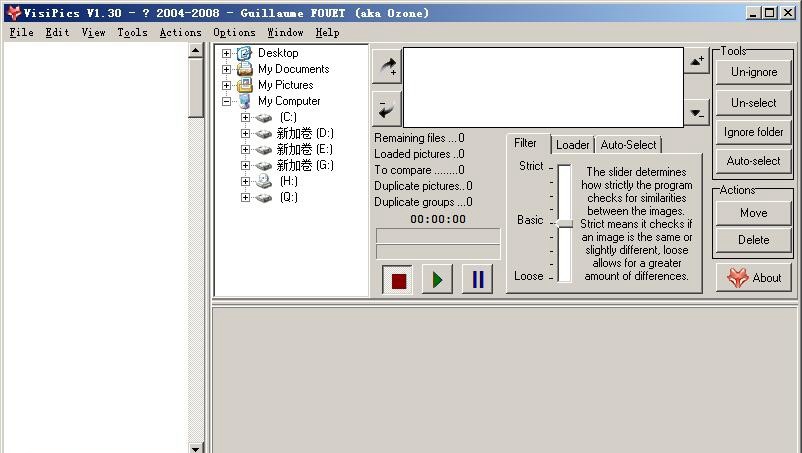Screen dimensions: 802x453
Task: Click the My Pictures folder icon
Action: coord(244,85)
